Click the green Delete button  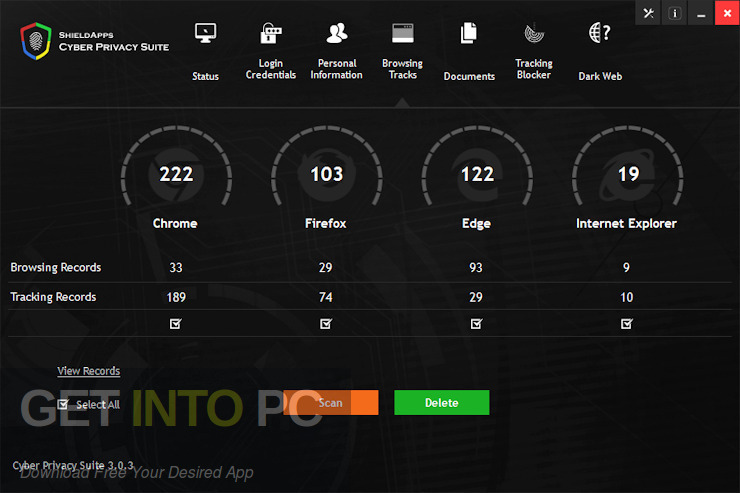pyautogui.click(x=442, y=402)
